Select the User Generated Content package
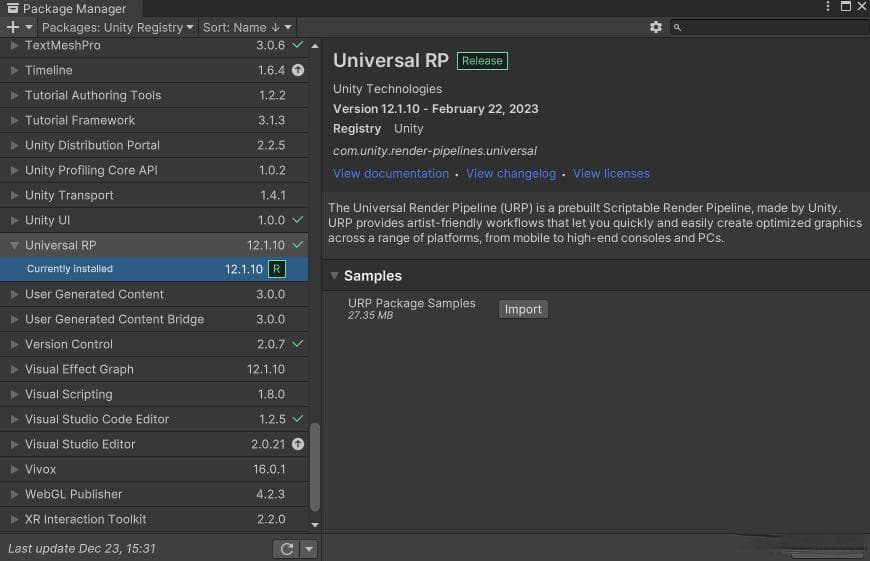The width and height of the screenshot is (870, 561). [x=154, y=294]
